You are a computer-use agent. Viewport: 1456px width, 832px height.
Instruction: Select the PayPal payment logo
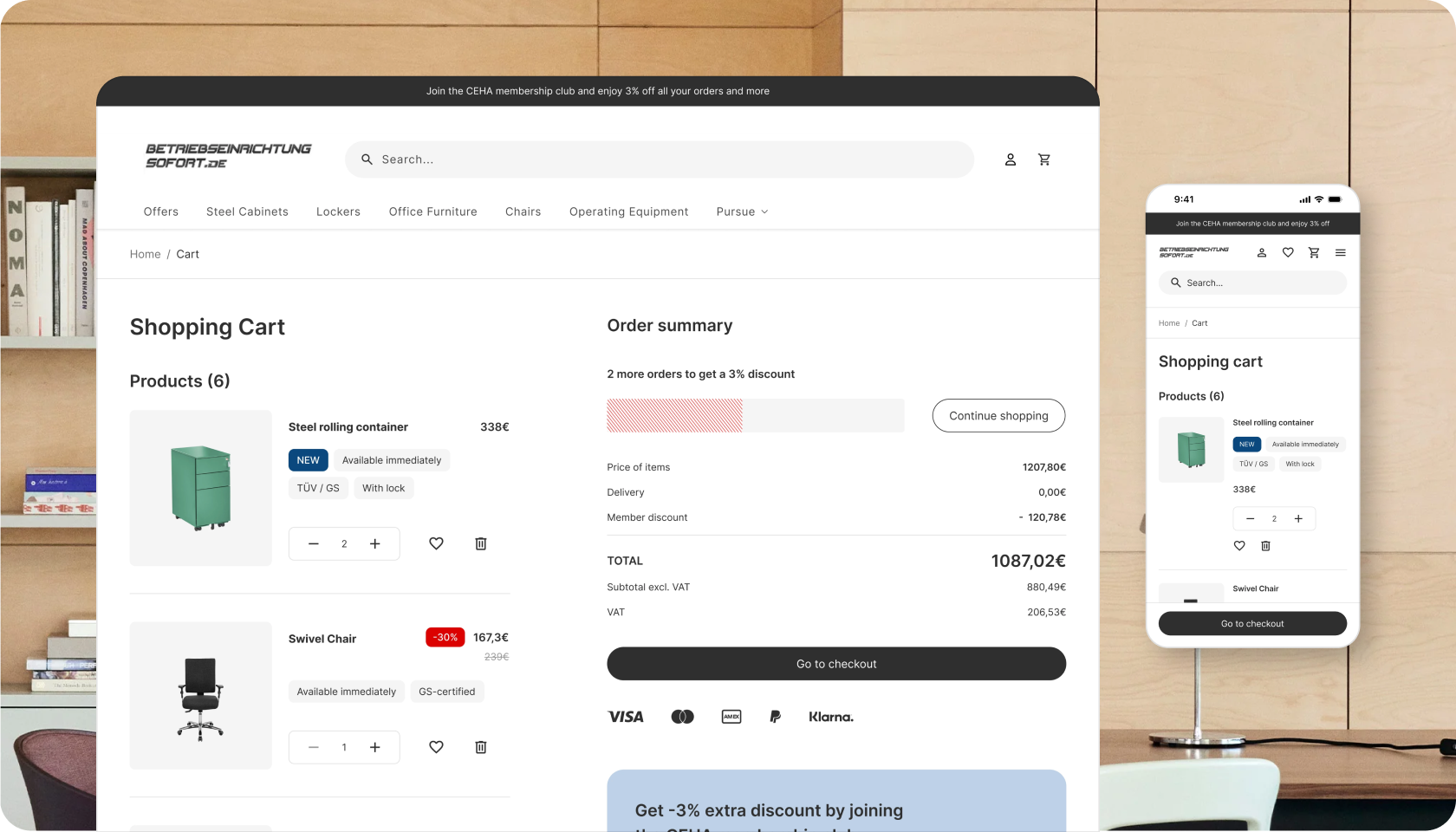[x=776, y=717]
